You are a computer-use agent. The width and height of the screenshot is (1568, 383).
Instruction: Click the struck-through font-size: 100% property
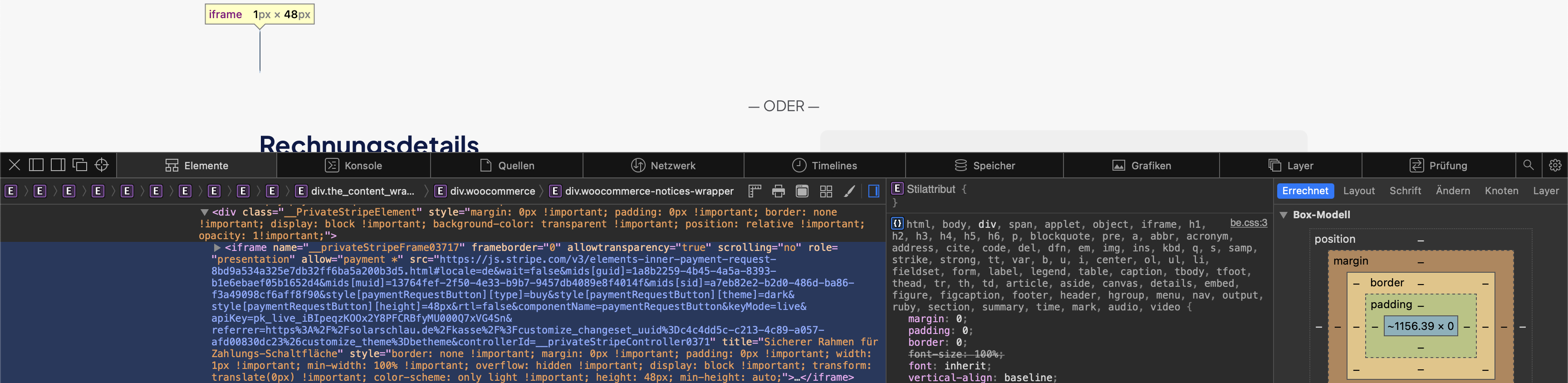[955, 354]
